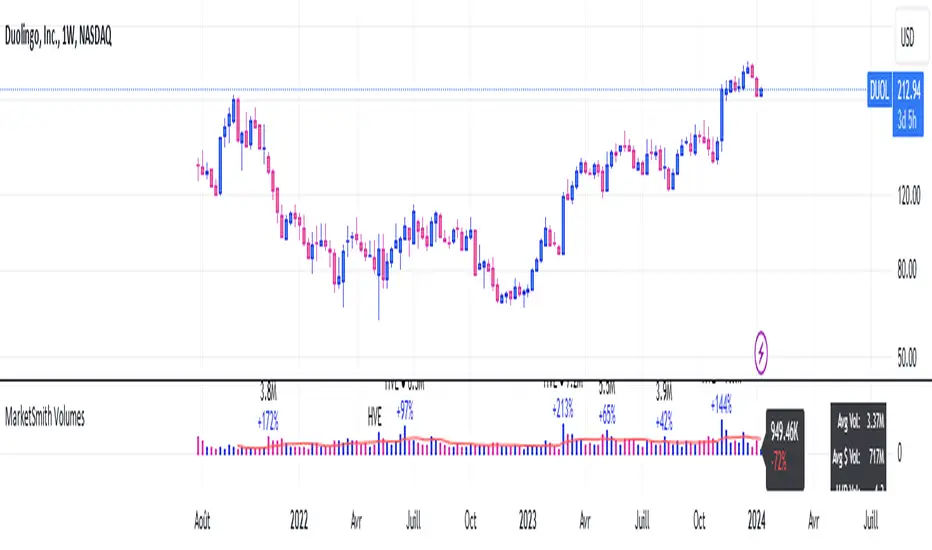Click the 2024 time axis label

pyautogui.click(x=756, y=521)
